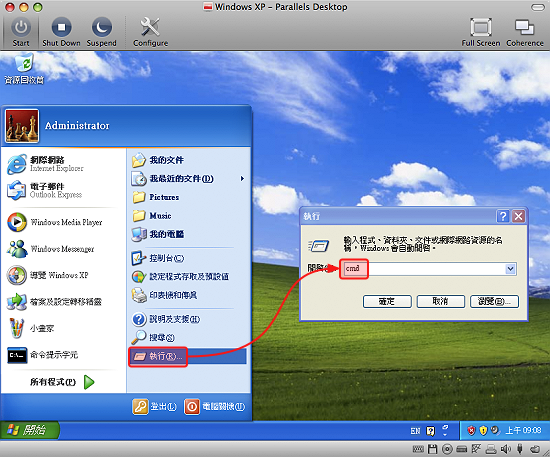Click OK (確定) in Run dialog
Viewport: 550px width, 457px height.
[x=387, y=301]
